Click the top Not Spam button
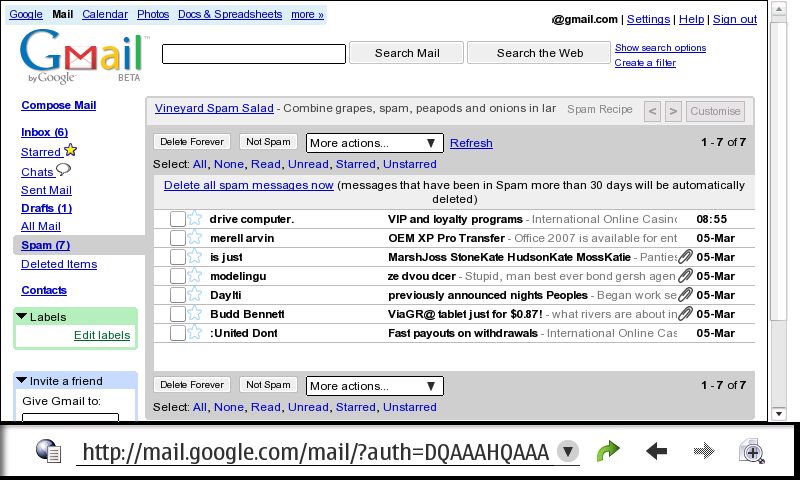 tap(268, 142)
